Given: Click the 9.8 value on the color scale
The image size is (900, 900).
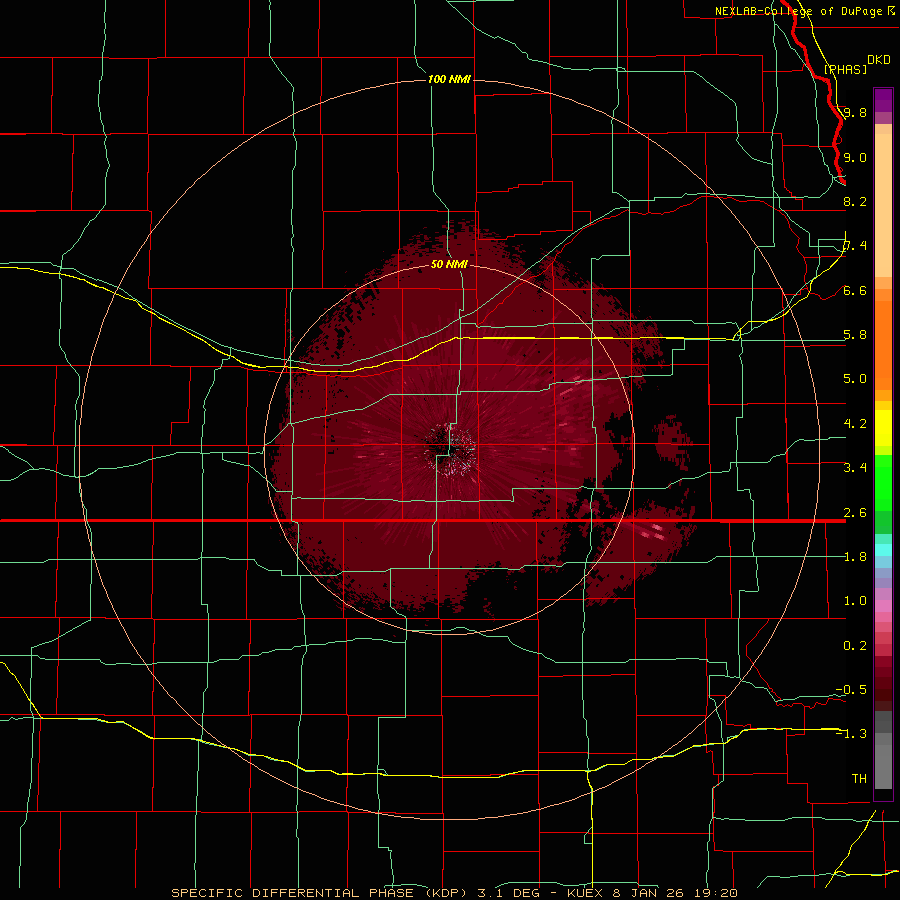Looking at the screenshot, I should click(x=855, y=112).
